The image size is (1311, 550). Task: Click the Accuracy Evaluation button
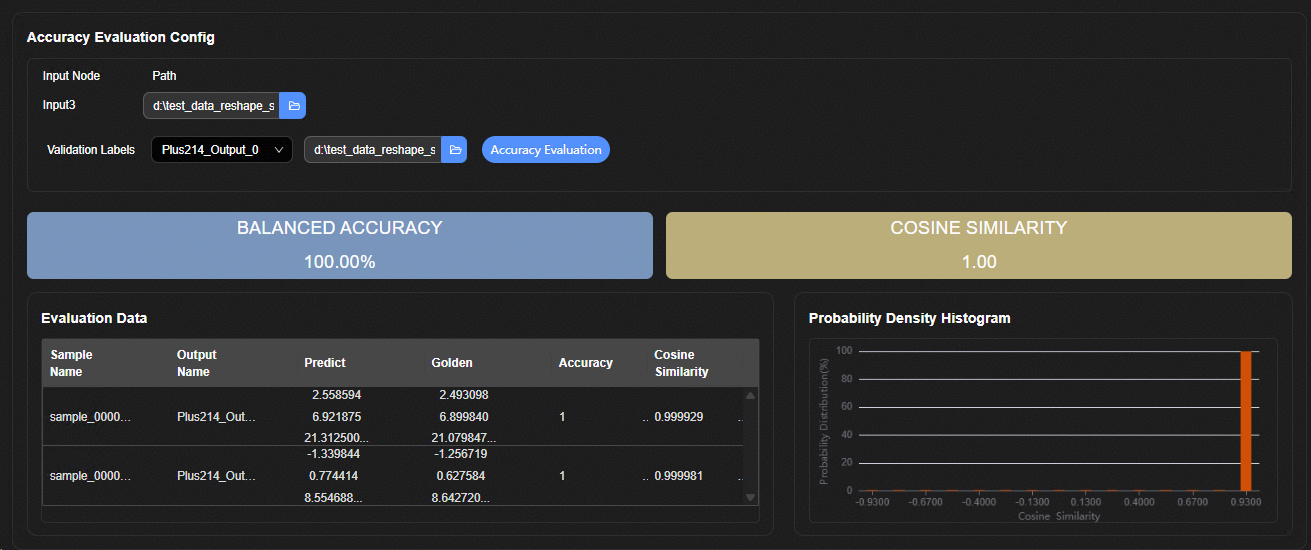click(x=545, y=150)
